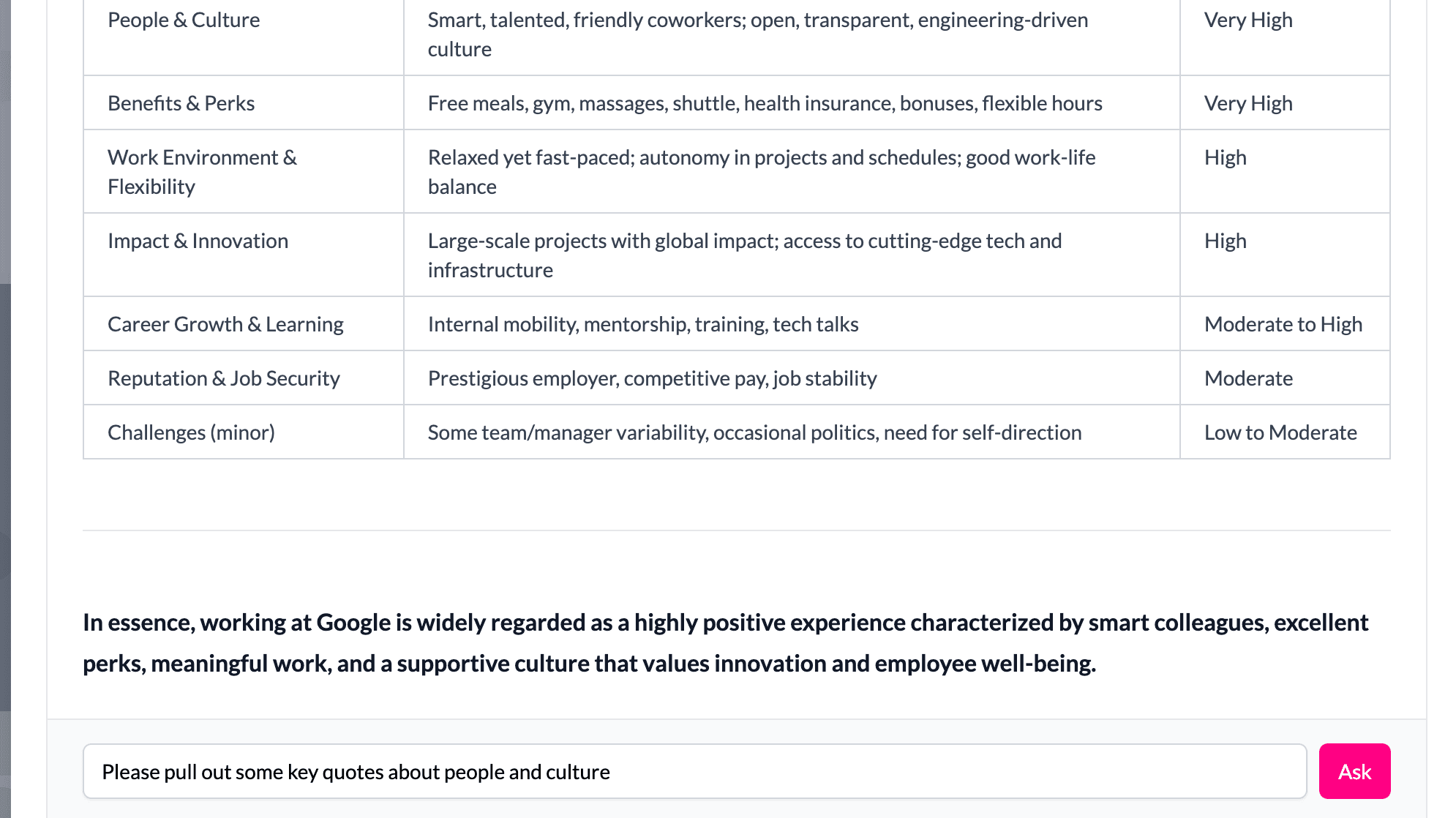Viewport: 1456px width, 818px height.
Task: Click the Impact & Innovation cell
Action: point(198,241)
